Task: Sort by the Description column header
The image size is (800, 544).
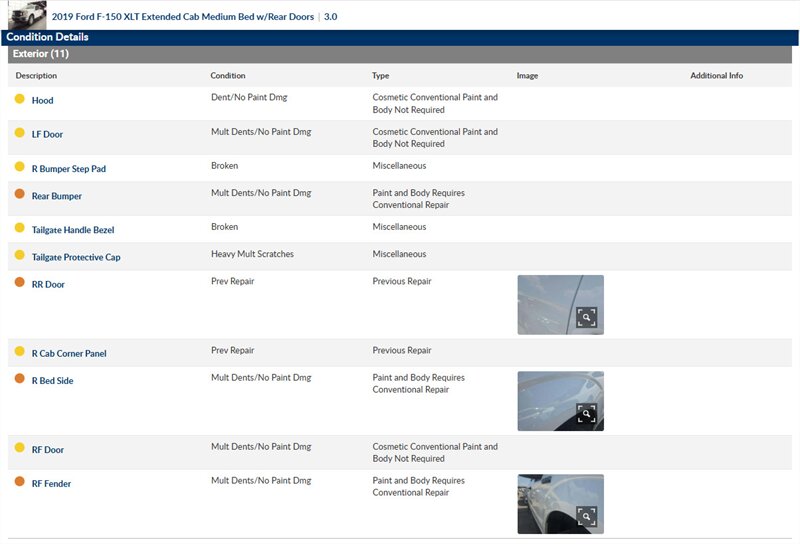Action: point(36,76)
